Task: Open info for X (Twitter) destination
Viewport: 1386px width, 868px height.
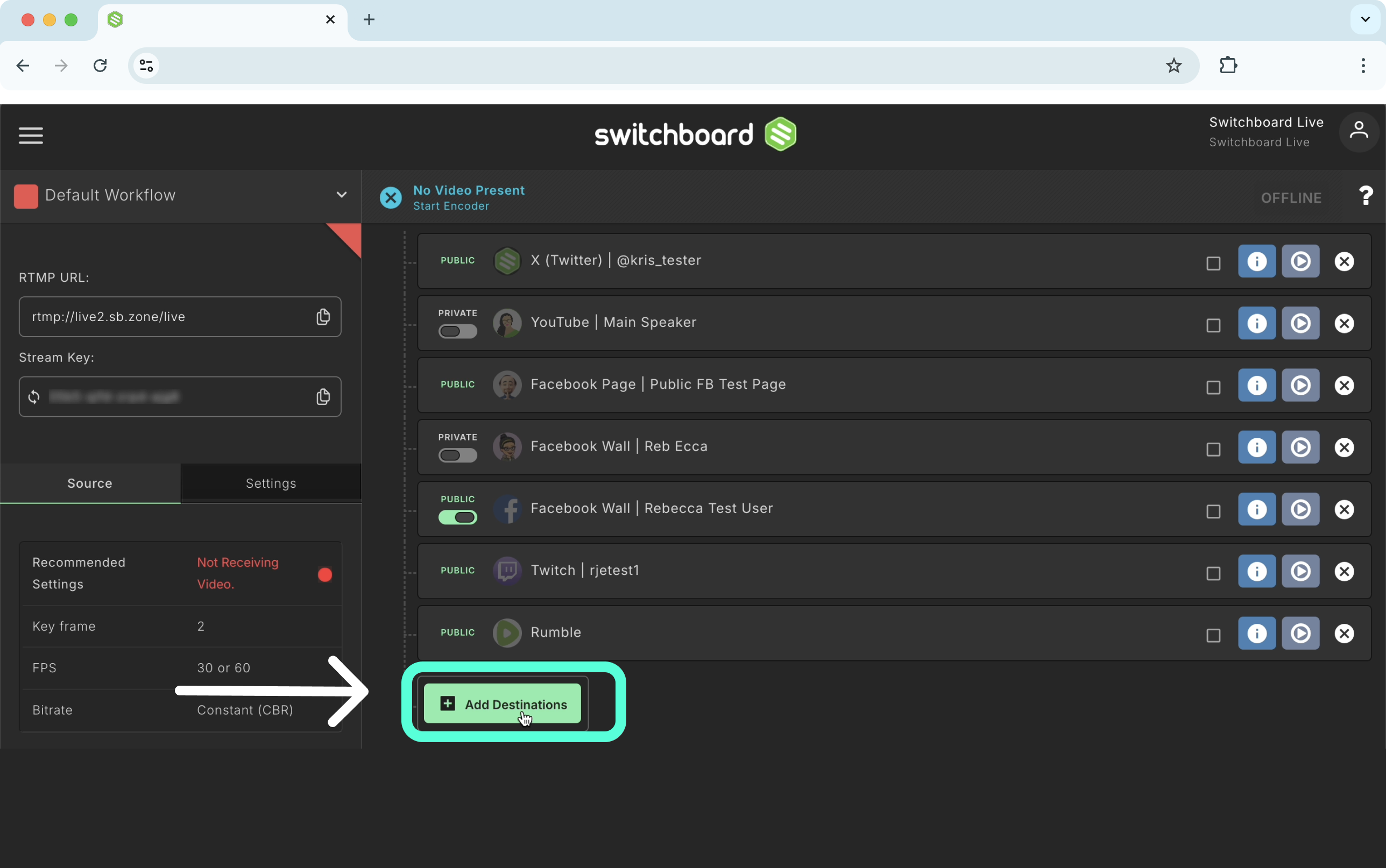Action: coord(1257,261)
